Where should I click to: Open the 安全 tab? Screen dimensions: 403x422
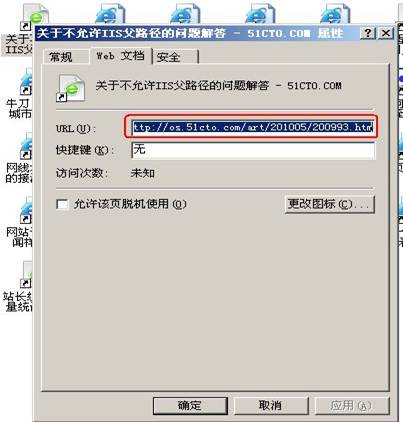click(x=176, y=57)
